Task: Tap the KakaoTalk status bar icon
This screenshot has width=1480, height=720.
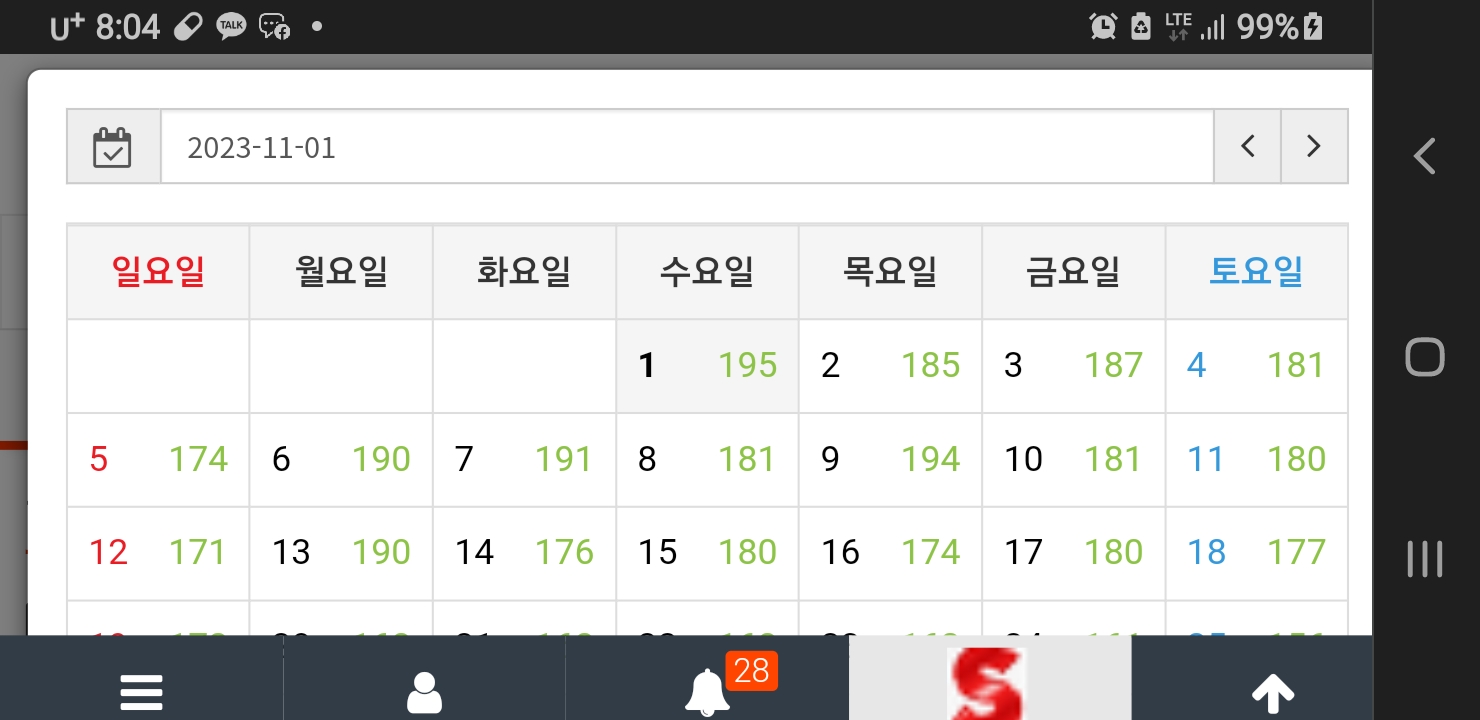Action: tap(232, 27)
